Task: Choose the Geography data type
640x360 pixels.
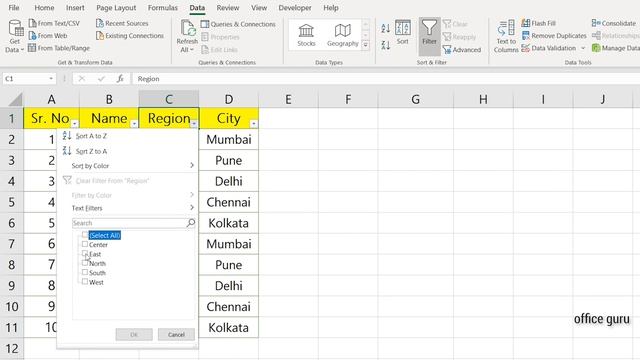Action: (342, 35)
